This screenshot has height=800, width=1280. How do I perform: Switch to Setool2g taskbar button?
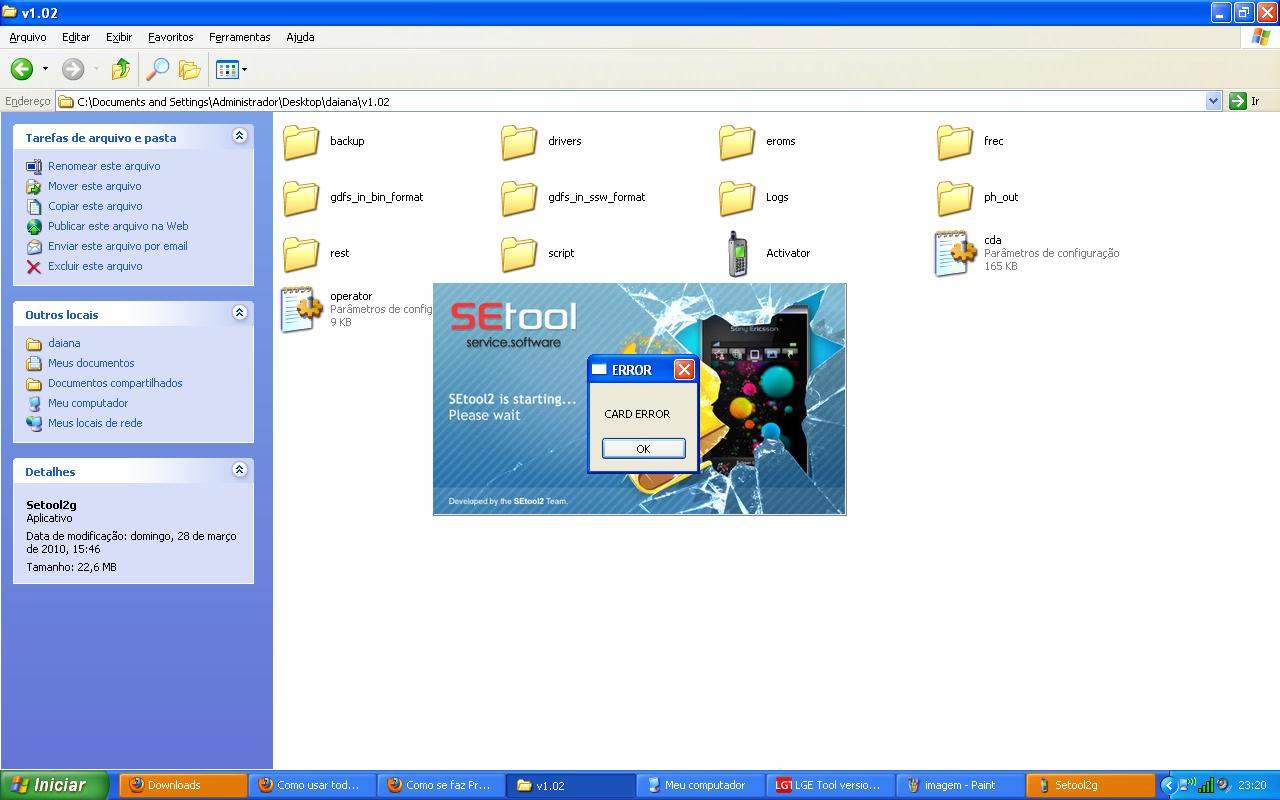[x=1088, y=785]
